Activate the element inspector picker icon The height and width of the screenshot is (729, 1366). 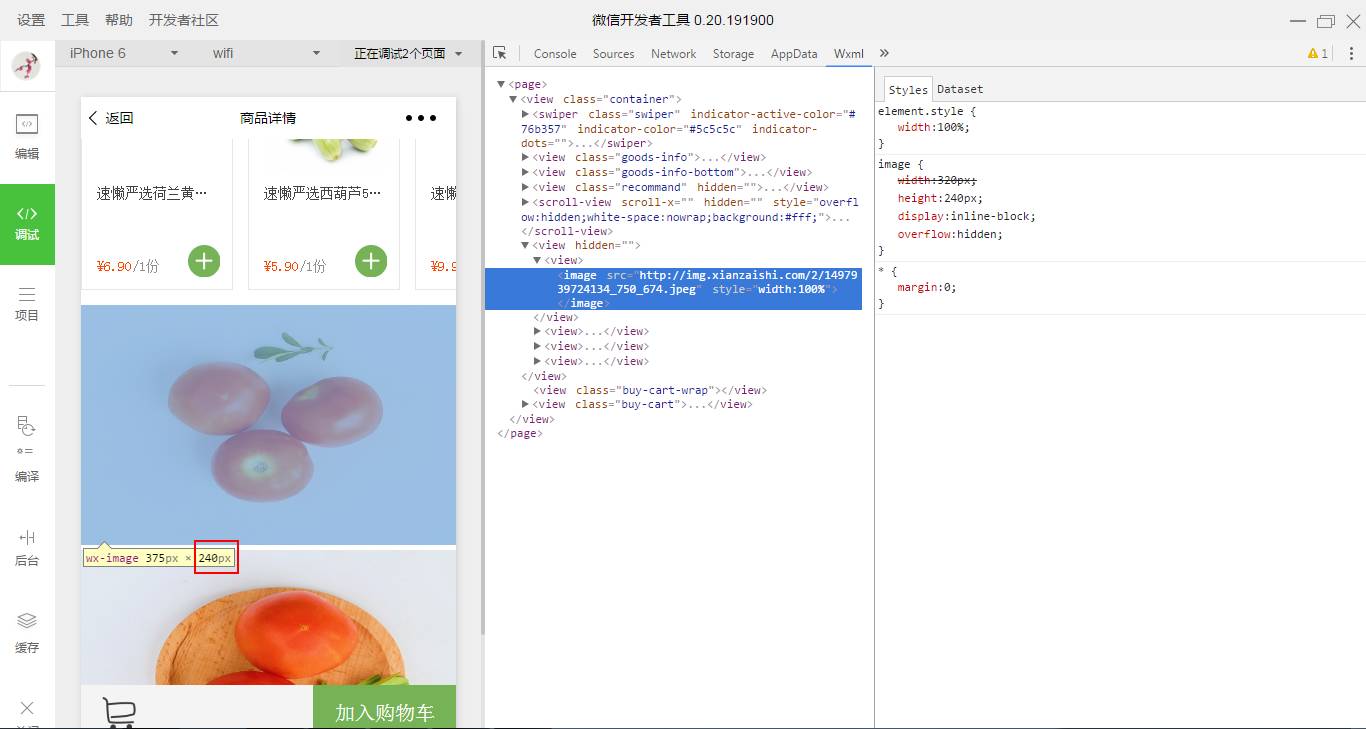coord(500,53)
